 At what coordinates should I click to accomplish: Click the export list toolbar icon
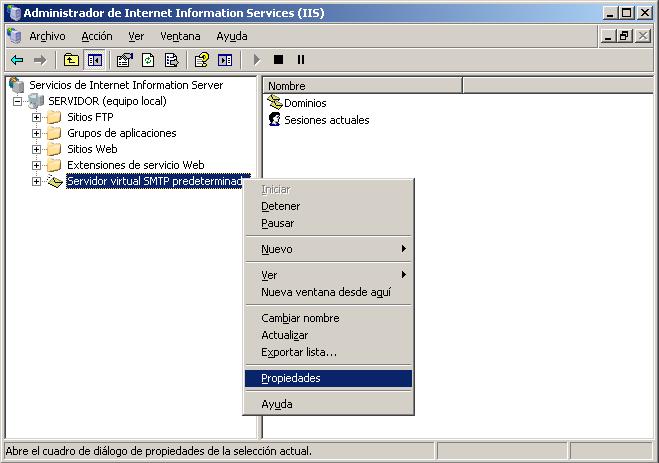pyautogui.click(x=171, y=60)
